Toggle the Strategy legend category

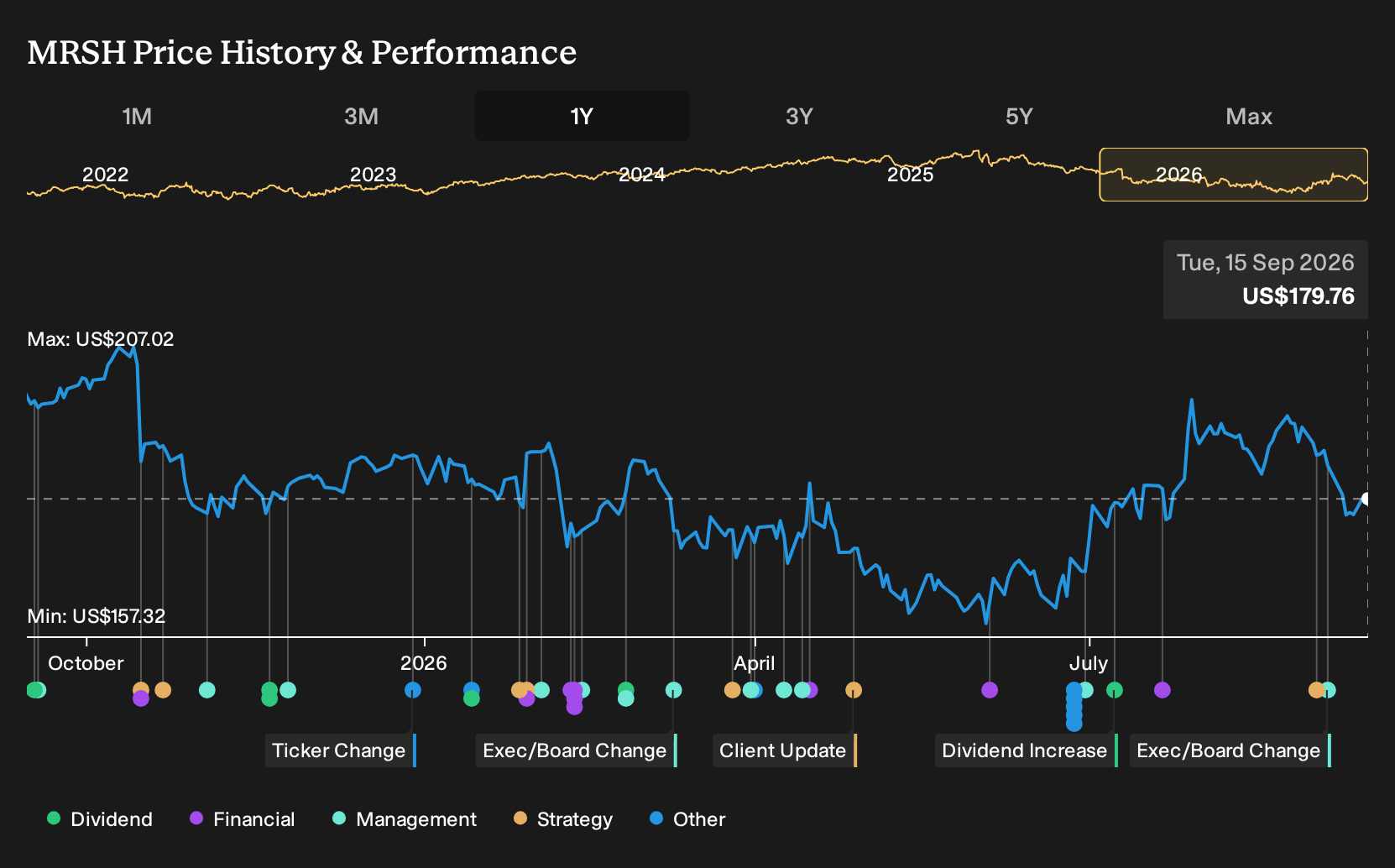click(x=563, y=819)
